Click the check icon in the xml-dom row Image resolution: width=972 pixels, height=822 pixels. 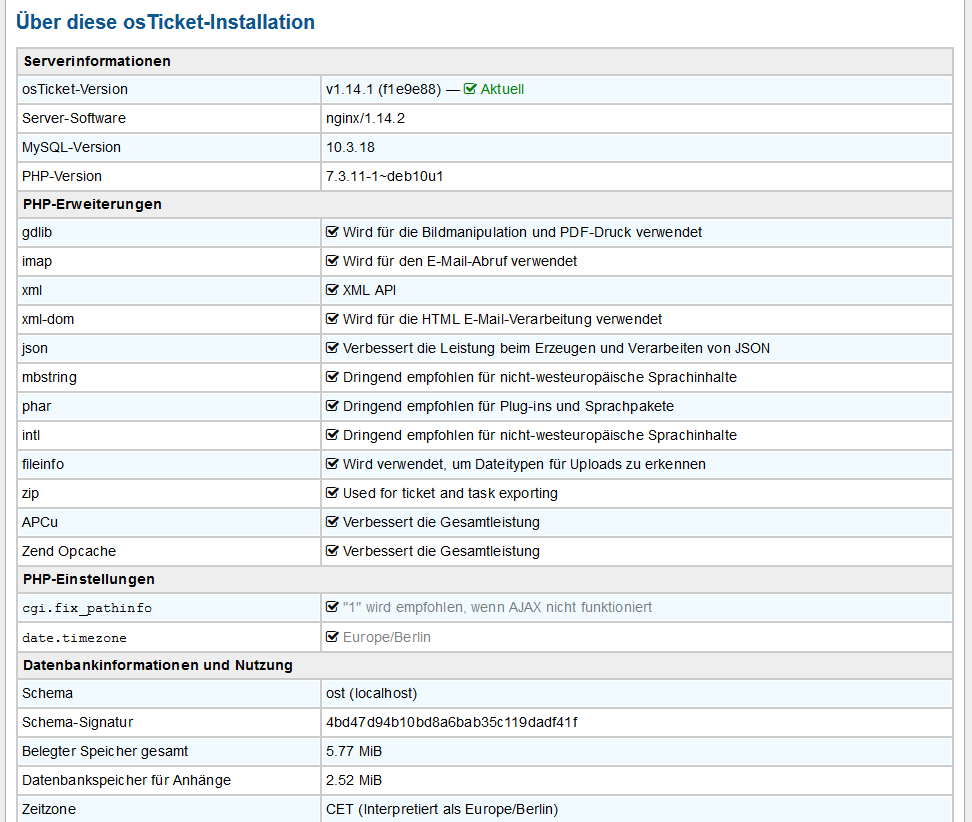(x=332, y=319)
